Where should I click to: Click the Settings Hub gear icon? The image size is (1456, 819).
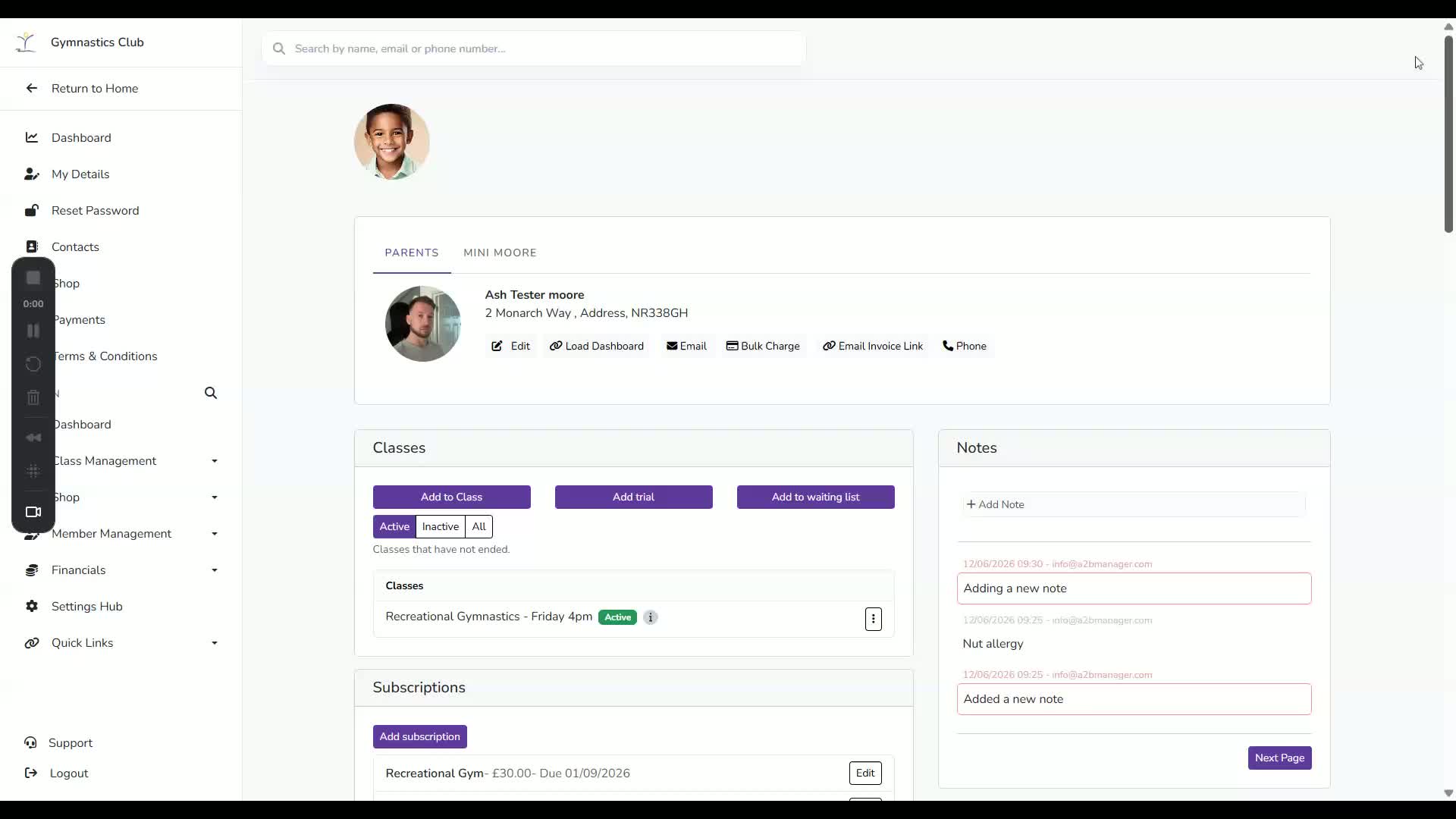point(32,606)
